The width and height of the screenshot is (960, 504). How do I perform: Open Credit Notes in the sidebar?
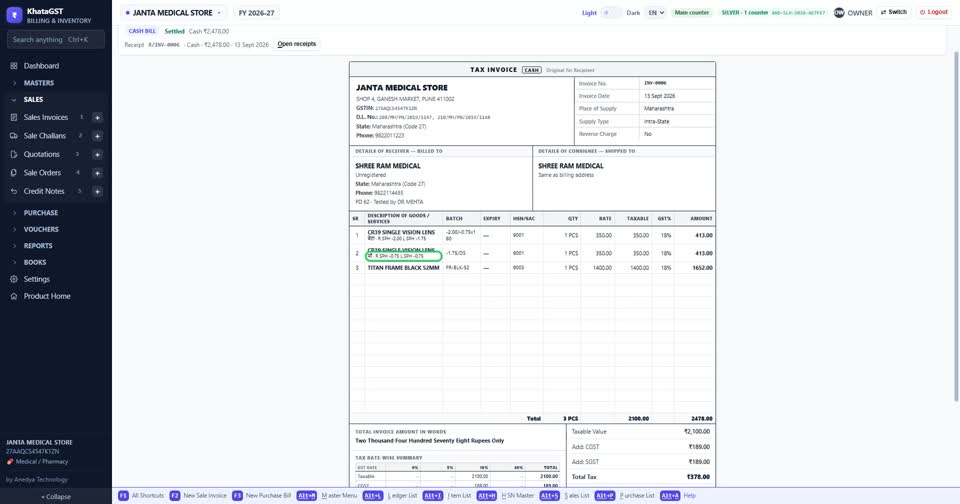pos(44,191)
